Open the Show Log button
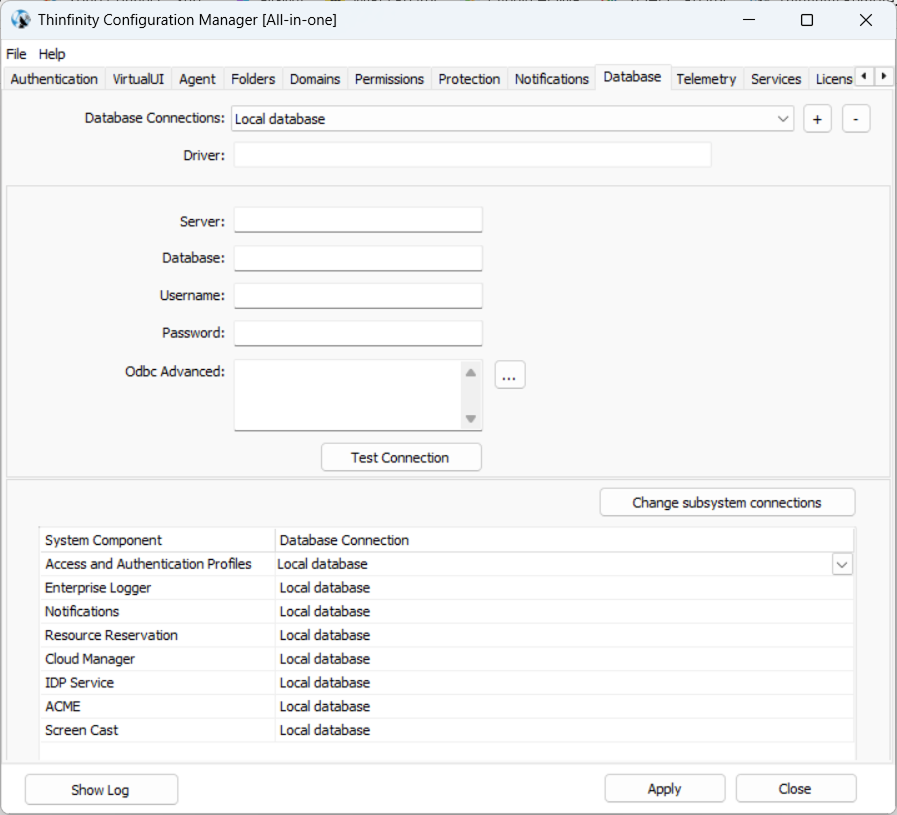897x815 pixels. point(101,790)
